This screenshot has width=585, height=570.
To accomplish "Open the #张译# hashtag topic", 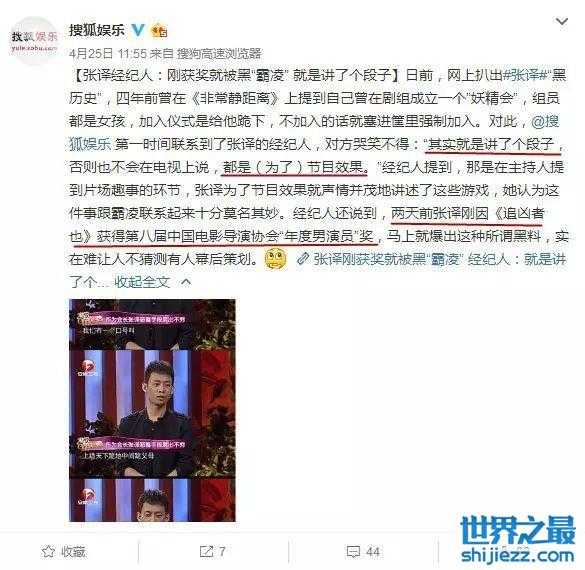I will [525, 75].
